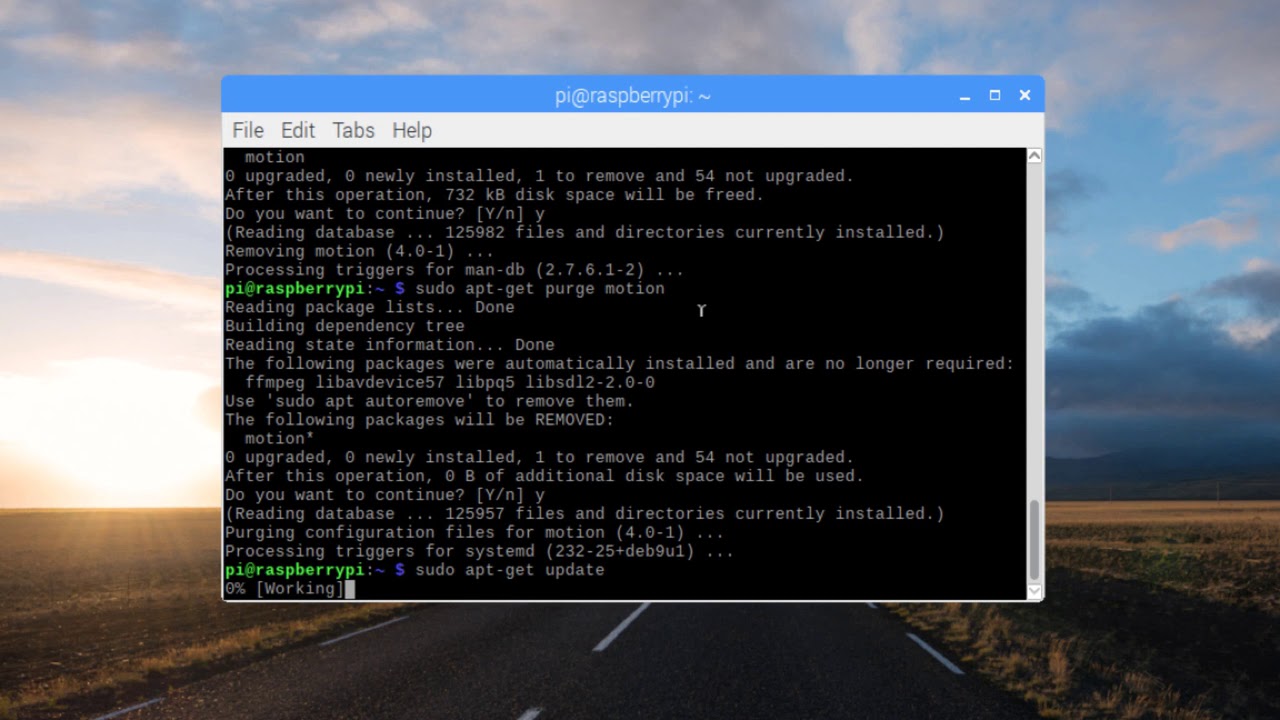
Task: Open the File menu
Action: [248, 130]
